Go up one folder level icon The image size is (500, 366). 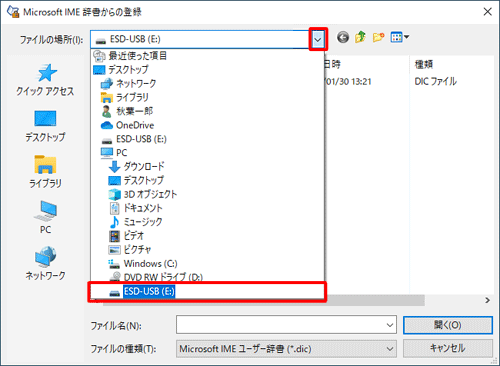coord(360,37)
